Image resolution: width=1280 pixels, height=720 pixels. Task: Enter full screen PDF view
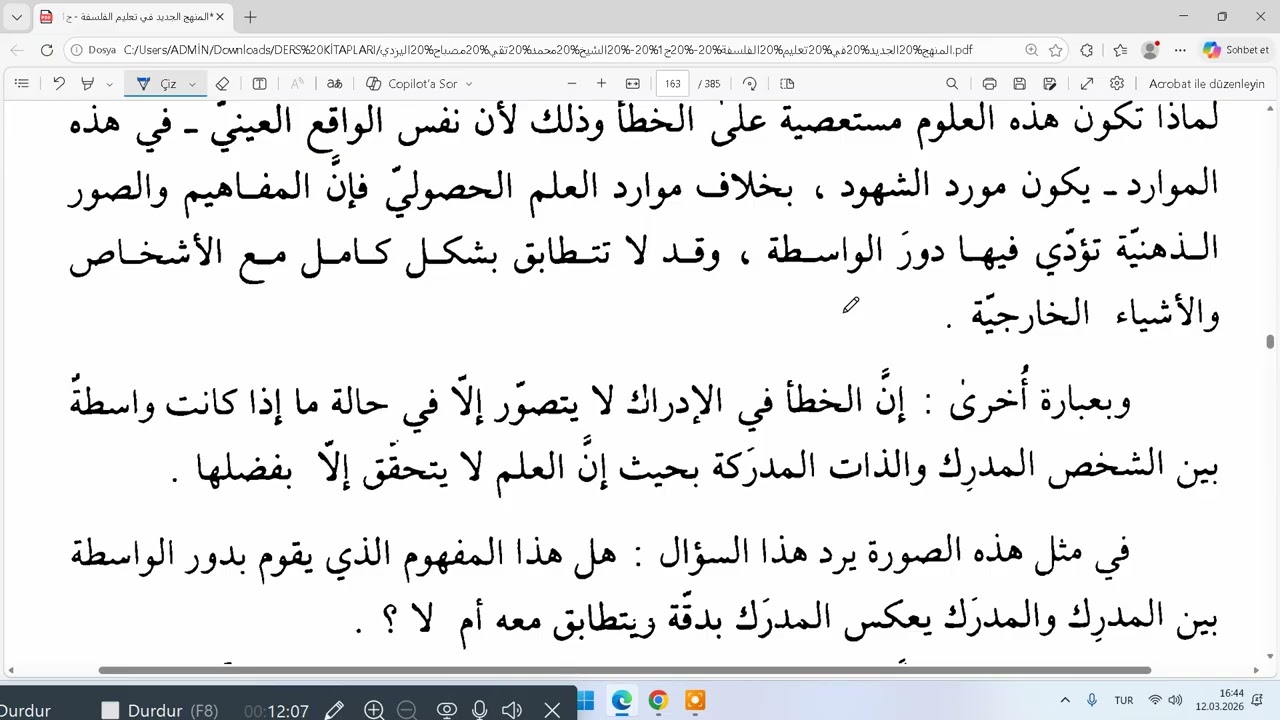pyautogui.click(x=1087, y=84)
